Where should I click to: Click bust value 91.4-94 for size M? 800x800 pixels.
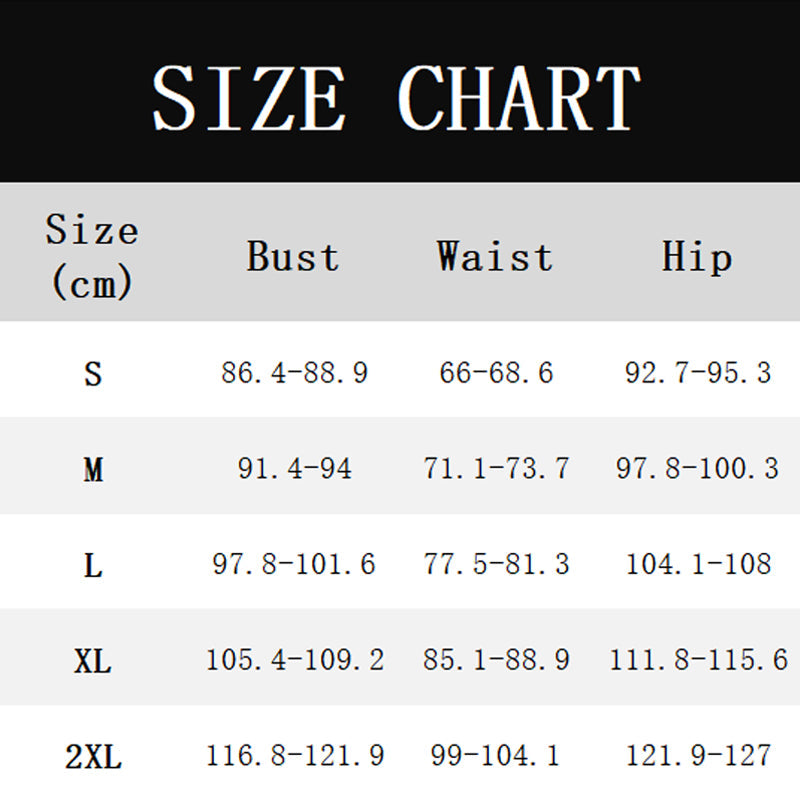294,468
